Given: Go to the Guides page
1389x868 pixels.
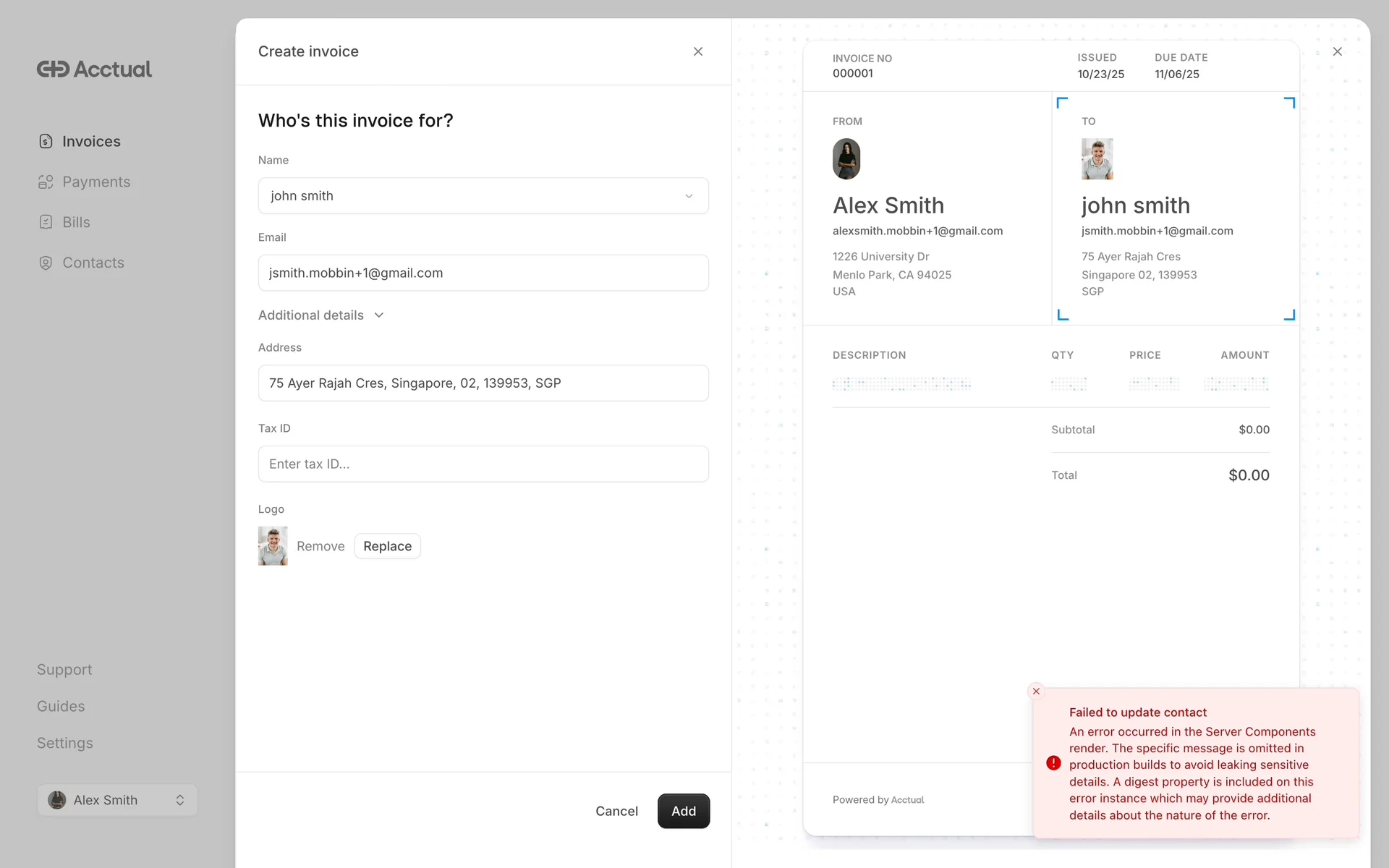Looking at the screenshot, I should tap(61, 706).
